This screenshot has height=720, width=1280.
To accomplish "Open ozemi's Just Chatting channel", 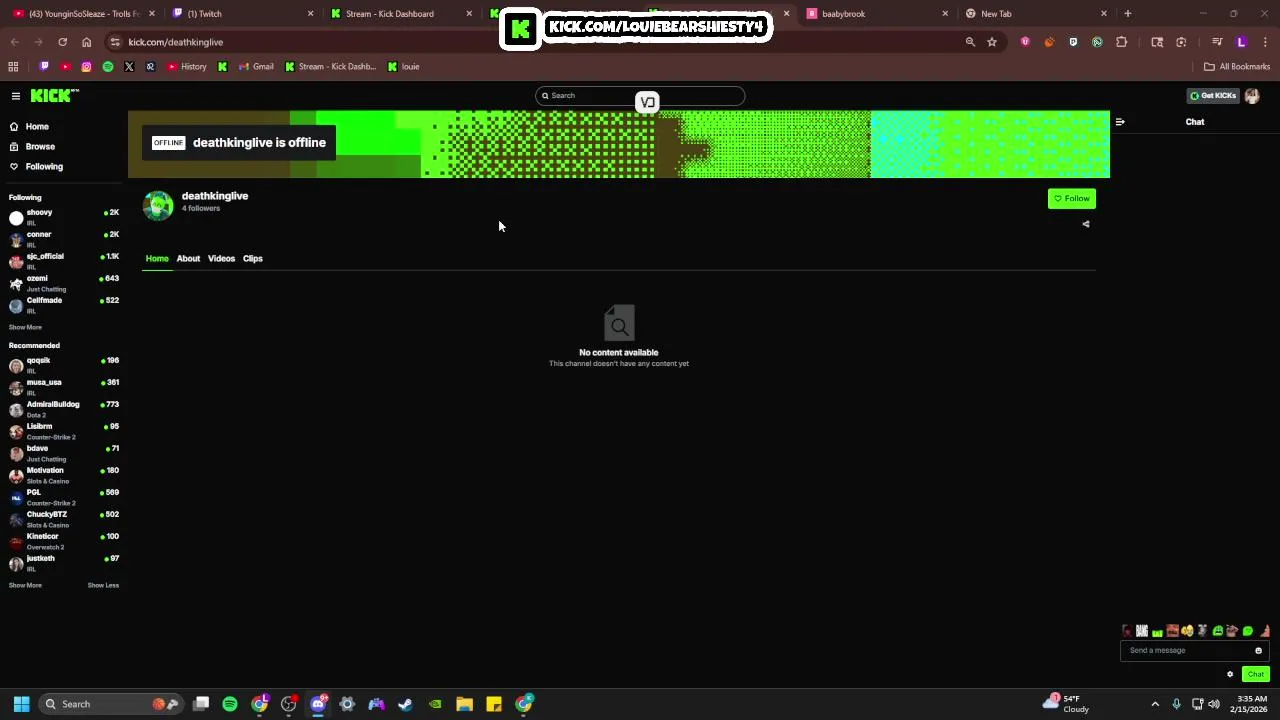I will (x=64, y=283).
